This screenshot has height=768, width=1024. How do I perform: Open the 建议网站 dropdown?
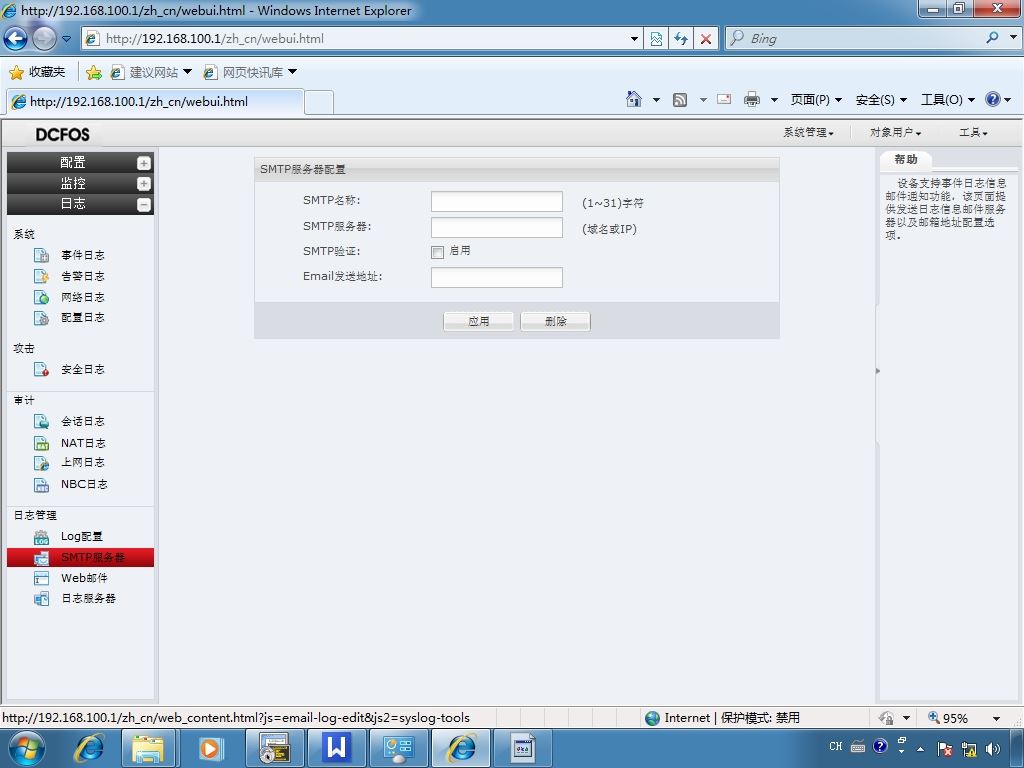[187, 72]
